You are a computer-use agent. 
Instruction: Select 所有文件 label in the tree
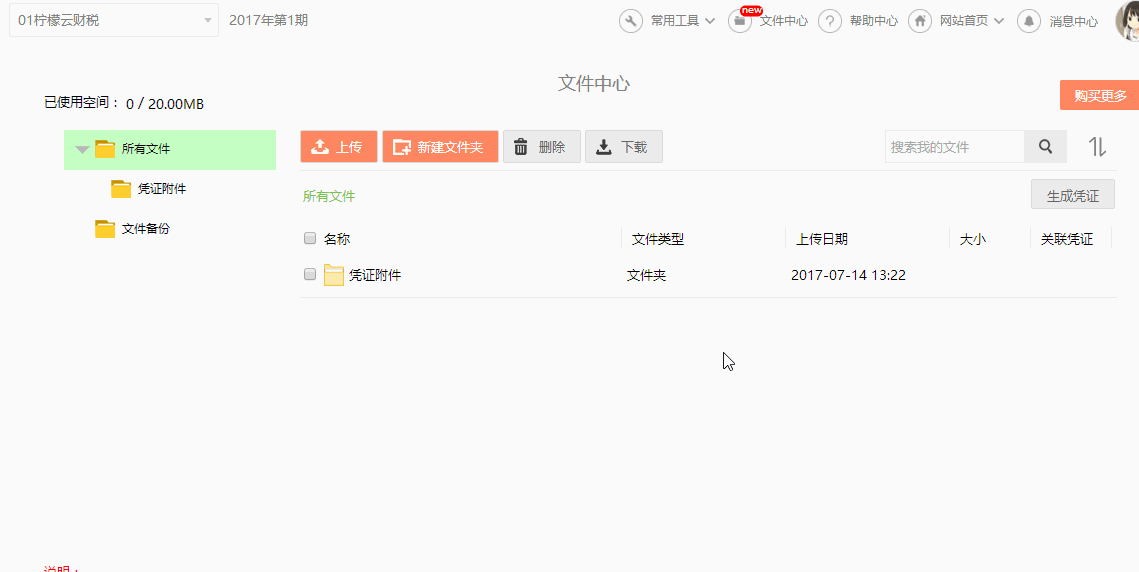pos(146,149)
